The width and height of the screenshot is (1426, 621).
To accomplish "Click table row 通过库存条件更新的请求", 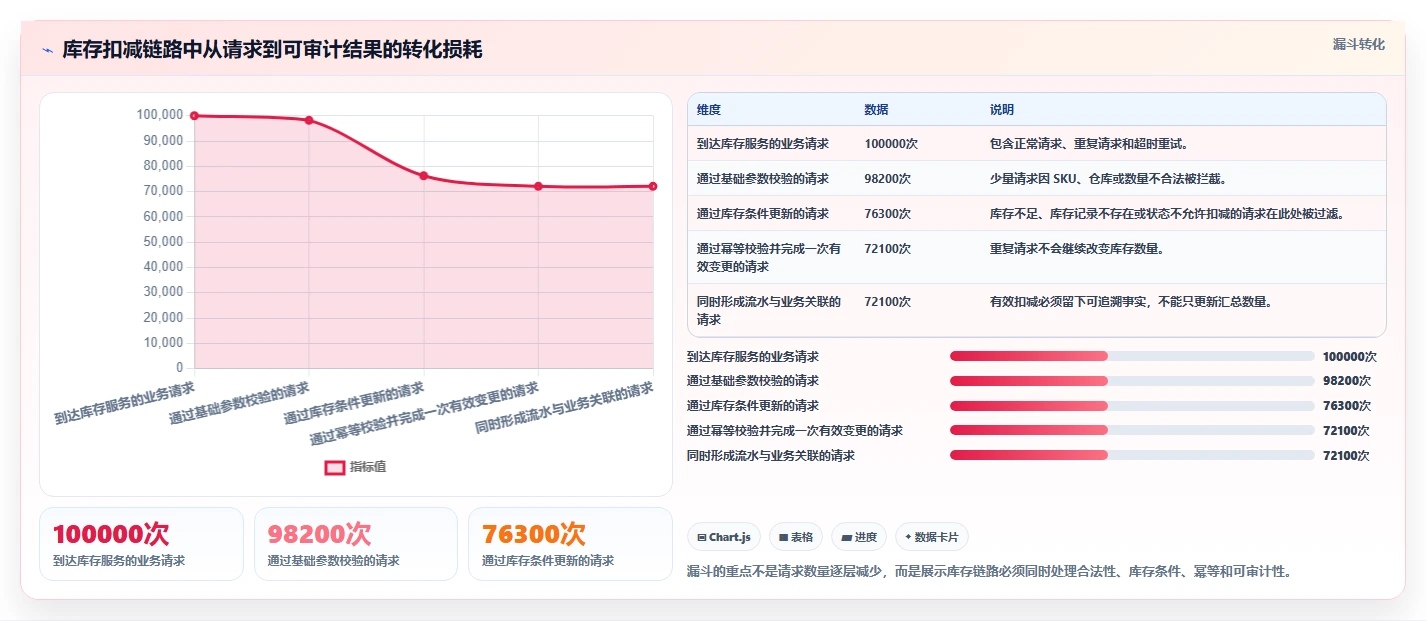I will coord(1037,214).
